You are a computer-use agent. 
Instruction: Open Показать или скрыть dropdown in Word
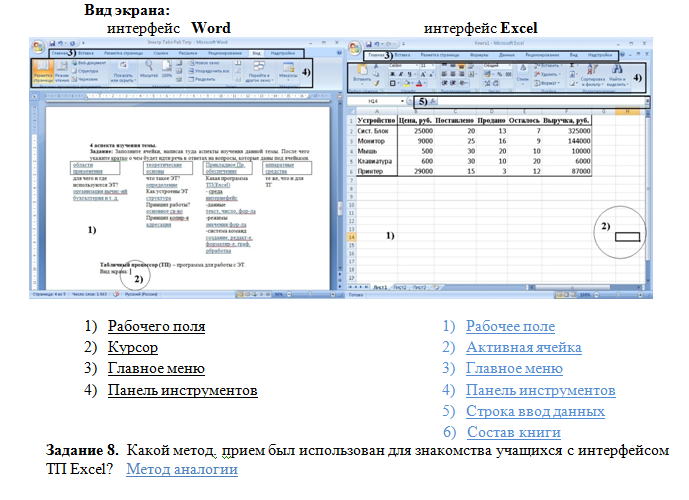(x=123, y=72)
